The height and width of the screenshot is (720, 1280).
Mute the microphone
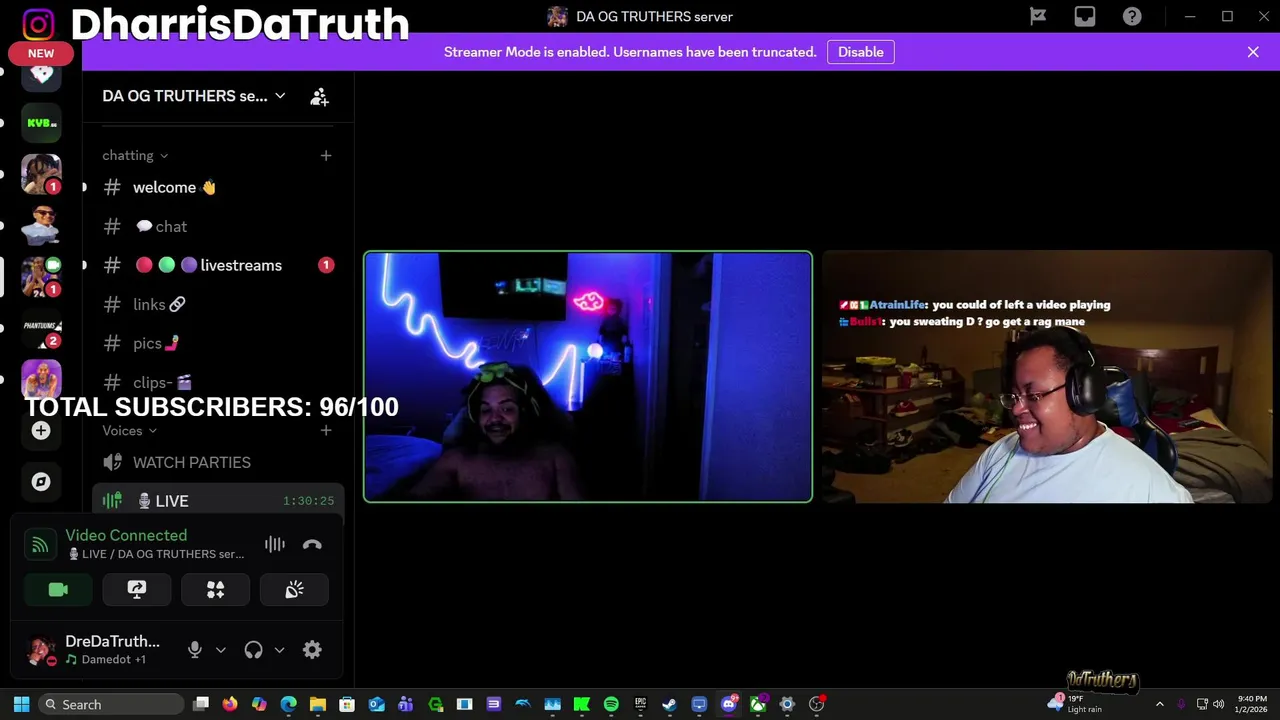tap(195, 650)
